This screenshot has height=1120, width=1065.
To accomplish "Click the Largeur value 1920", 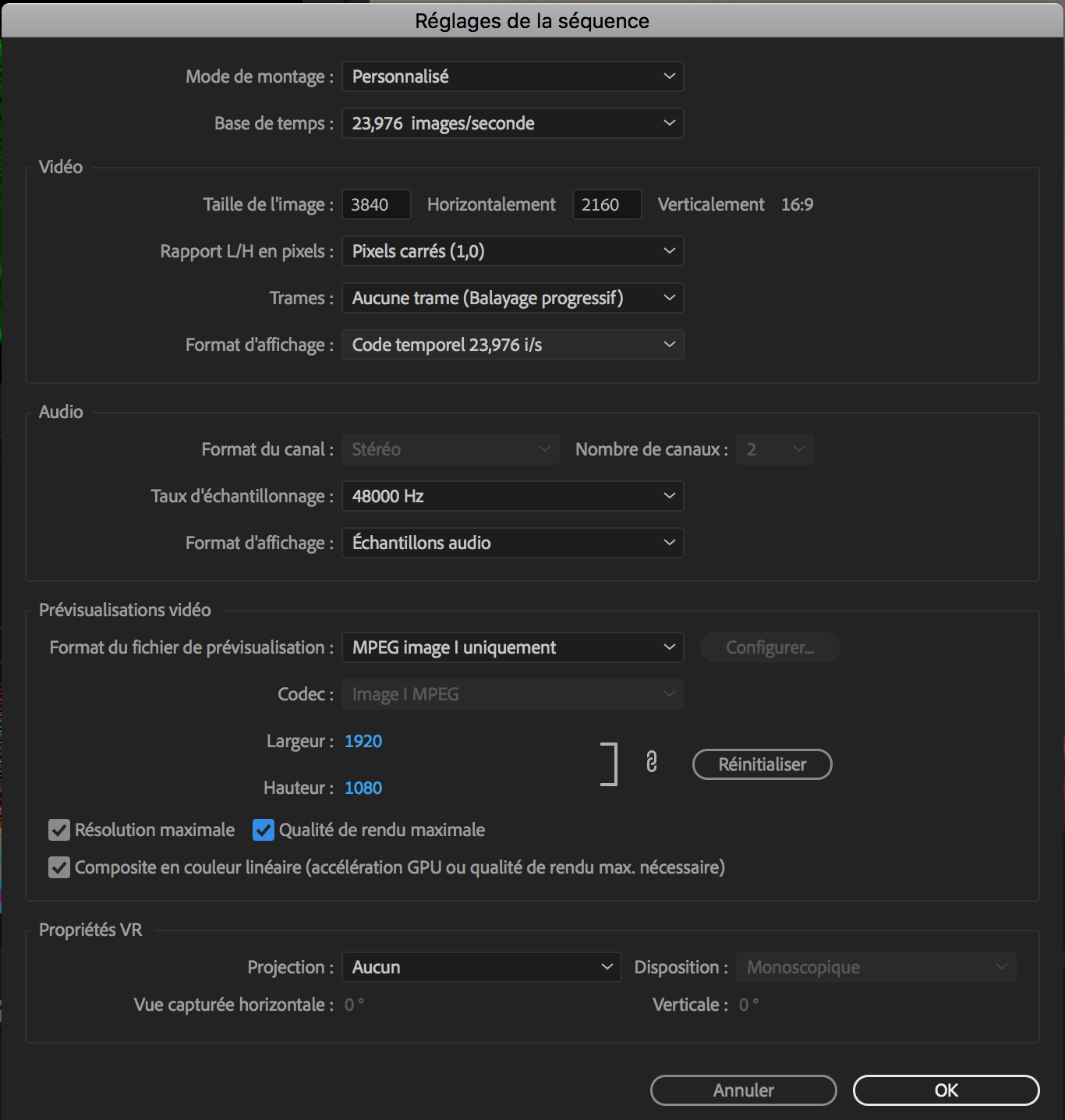I will (363, 741).
